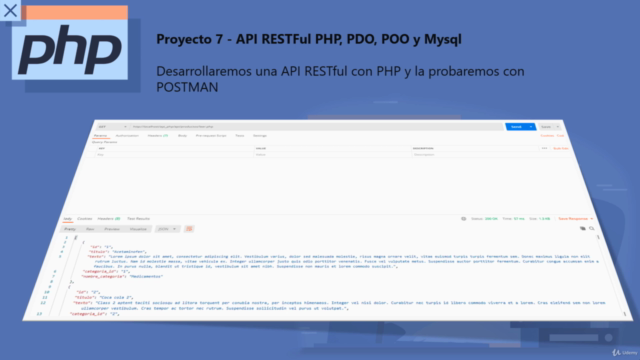The width and height of the screenshot is (640, 360).
Task: Open the JSON format dropdown
Action: pos(167,229)
